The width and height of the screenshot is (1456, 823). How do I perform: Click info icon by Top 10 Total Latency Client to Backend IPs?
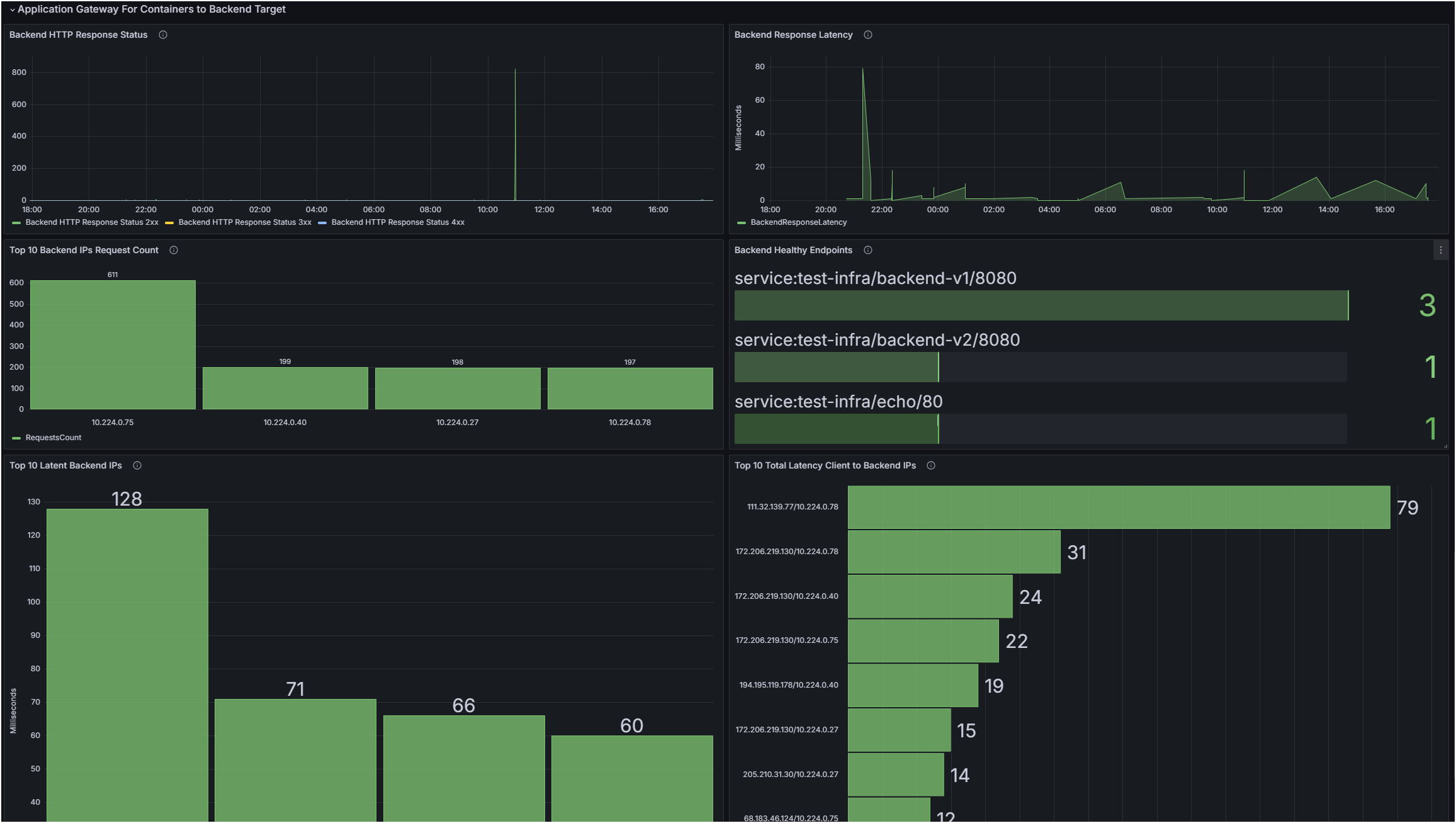click(931, 465)
